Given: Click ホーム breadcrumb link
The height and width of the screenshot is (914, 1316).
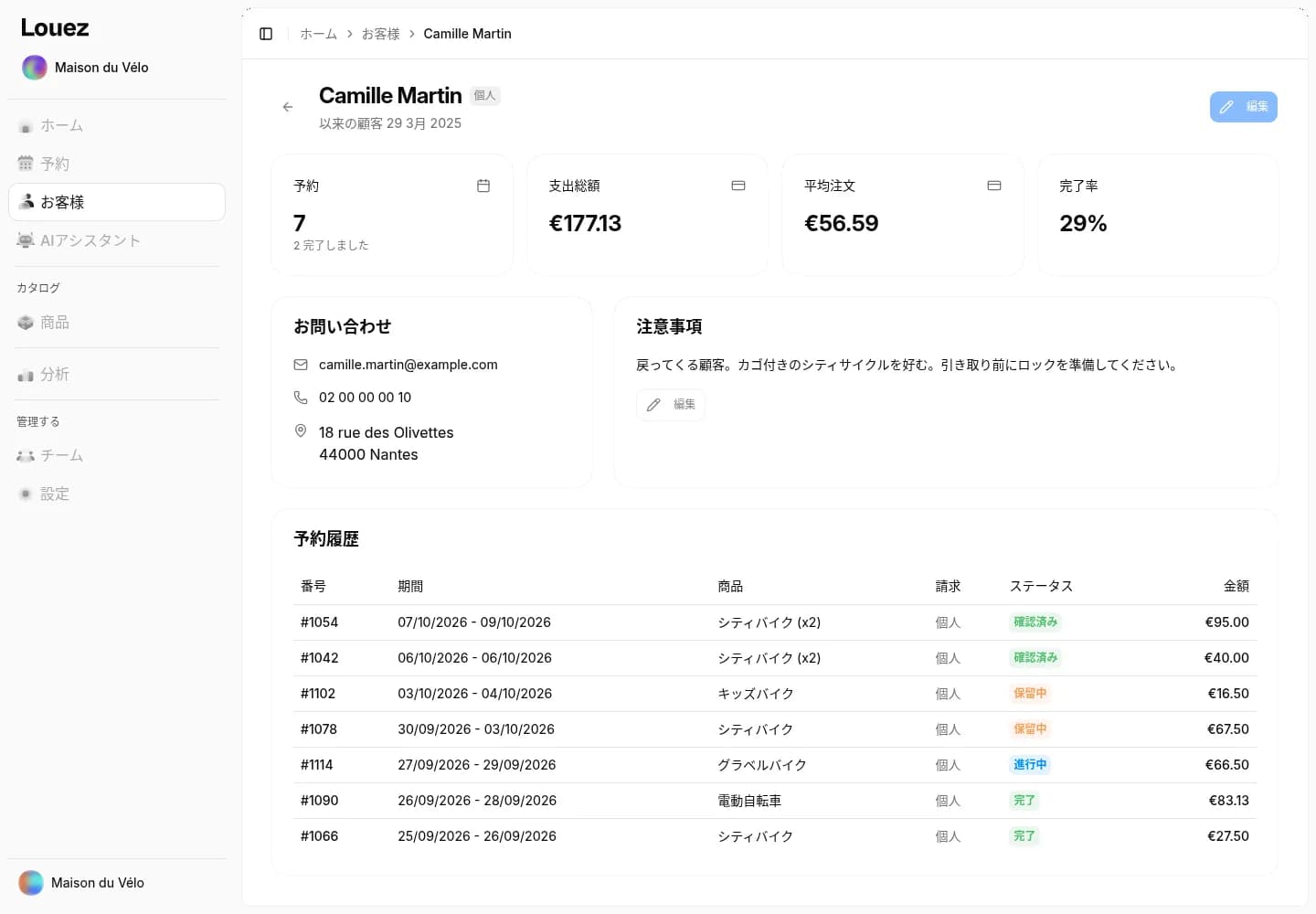Looking at the screenshot, I should click(x=318, y=34).
